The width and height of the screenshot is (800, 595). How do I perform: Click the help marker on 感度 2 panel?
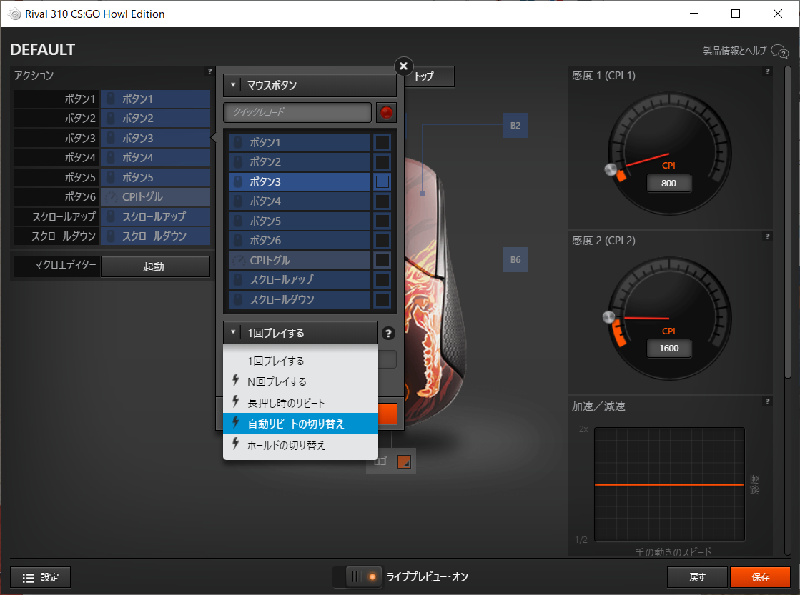pyautogui.click(x=767, y=236)
